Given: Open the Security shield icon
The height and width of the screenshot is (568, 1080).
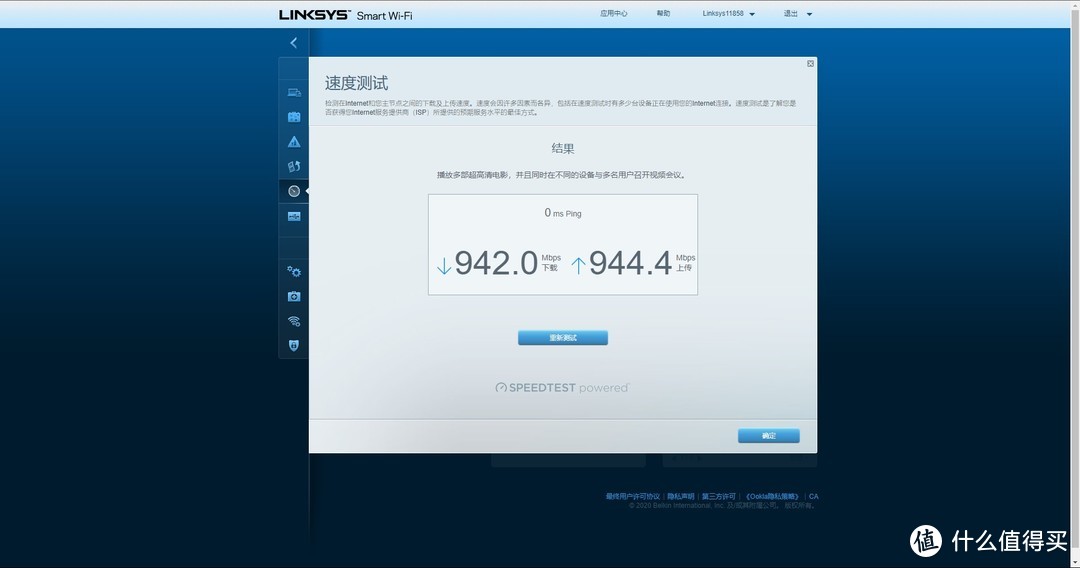Looking at the screenshot, I should click(294, 346).
